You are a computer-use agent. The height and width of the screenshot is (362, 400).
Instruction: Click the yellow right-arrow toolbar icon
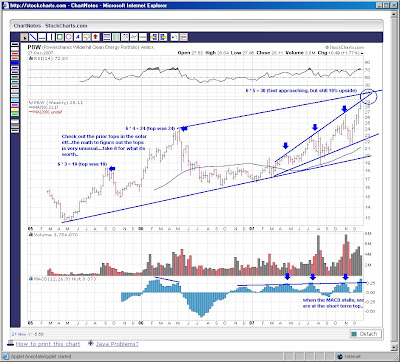coord(163,37)
